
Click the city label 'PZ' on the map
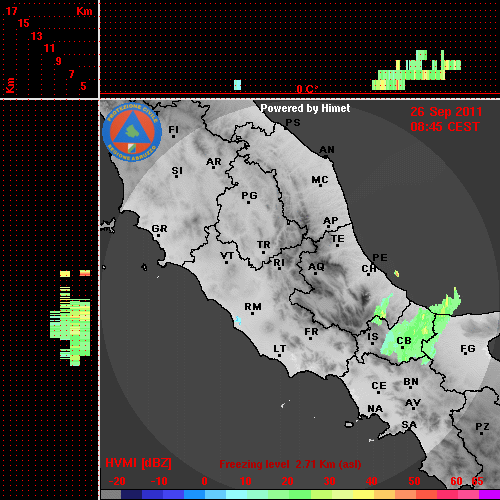482,427
